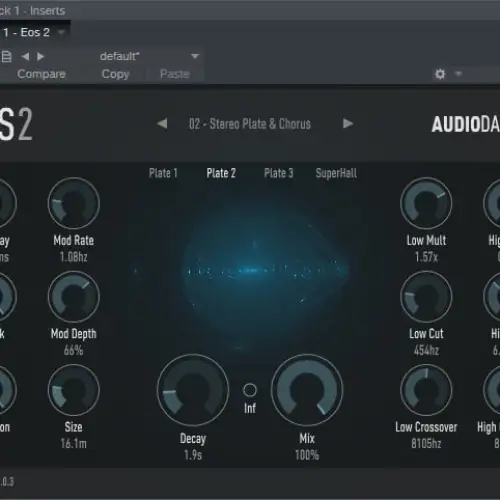
Task: Go to next host preset arrow
Action: [40, 57]
